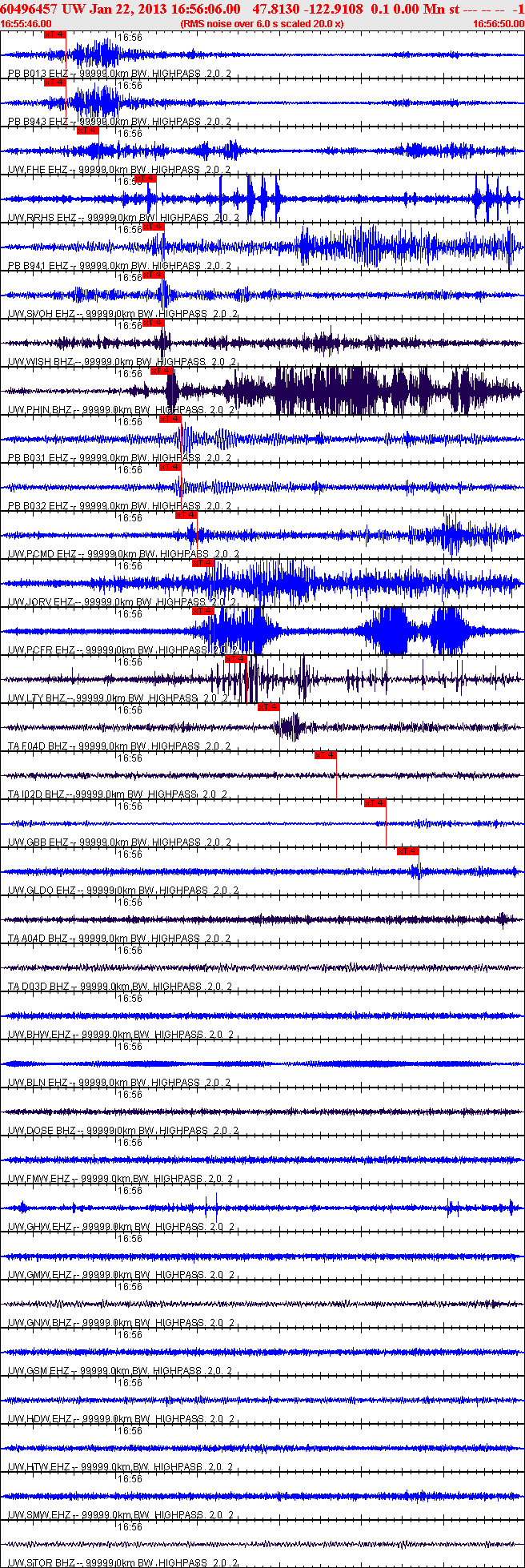Click the TA I02D BHZ station label
525x1568 pixels.
(37, 794)
